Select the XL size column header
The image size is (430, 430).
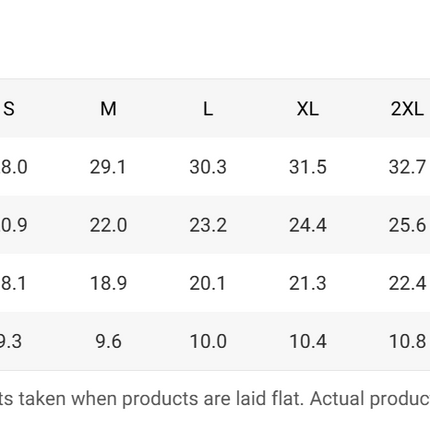(308, 109)
